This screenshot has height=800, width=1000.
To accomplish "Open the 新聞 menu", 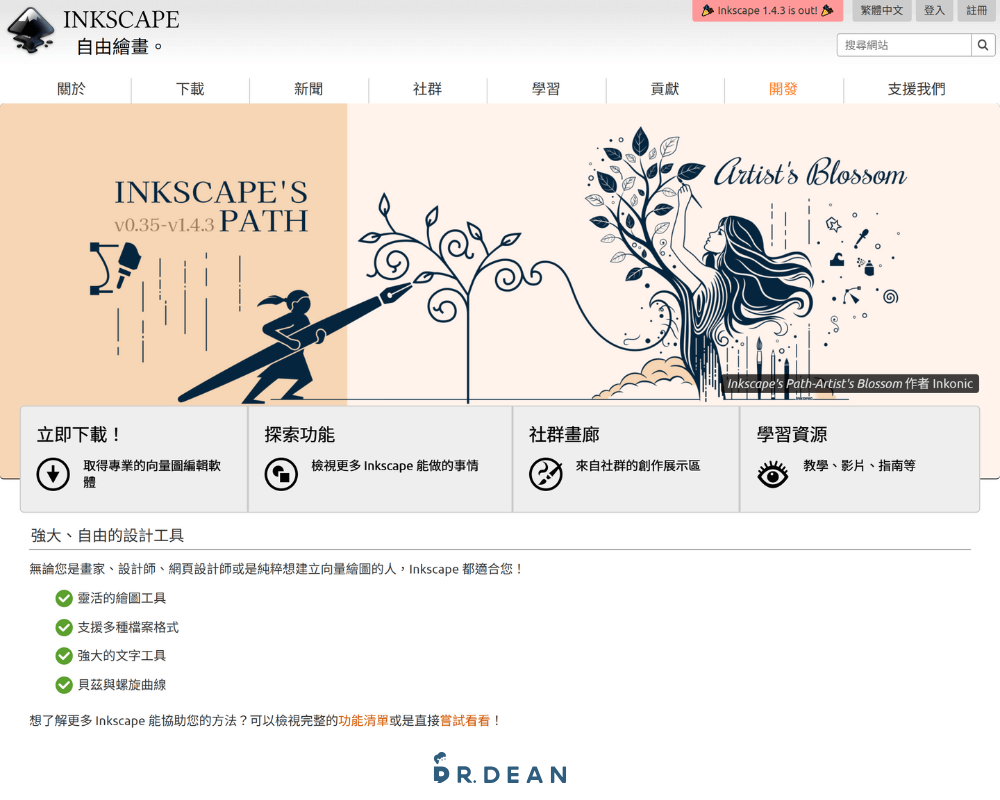I will [x=309, y=89].
